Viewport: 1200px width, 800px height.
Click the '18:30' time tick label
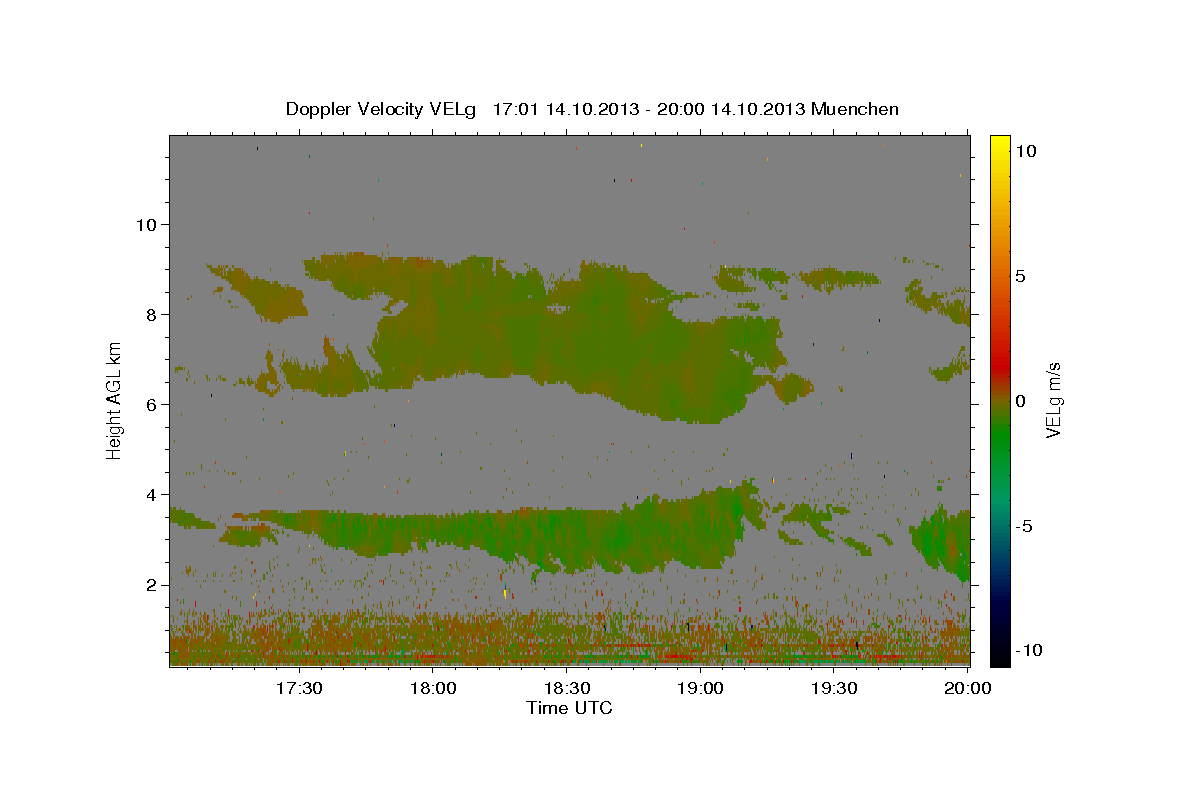click(567, 688)
